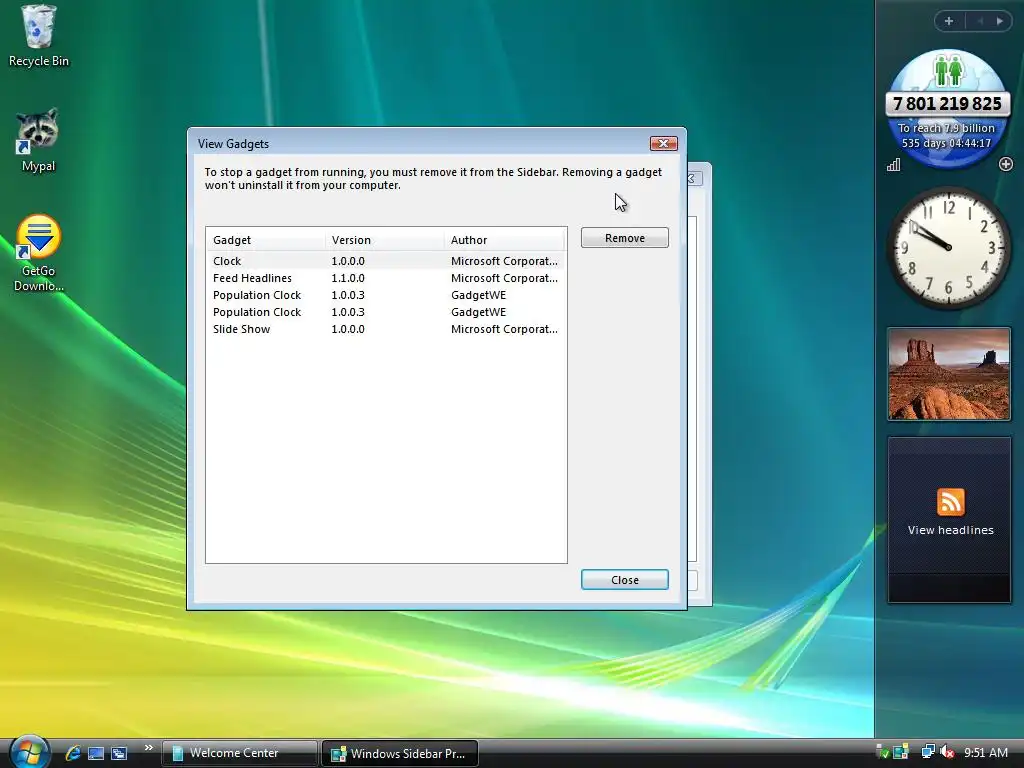Screen dimensions: 1024x768
Task: Click the Population Clock gadget counter
Action: tap(948, 103)
